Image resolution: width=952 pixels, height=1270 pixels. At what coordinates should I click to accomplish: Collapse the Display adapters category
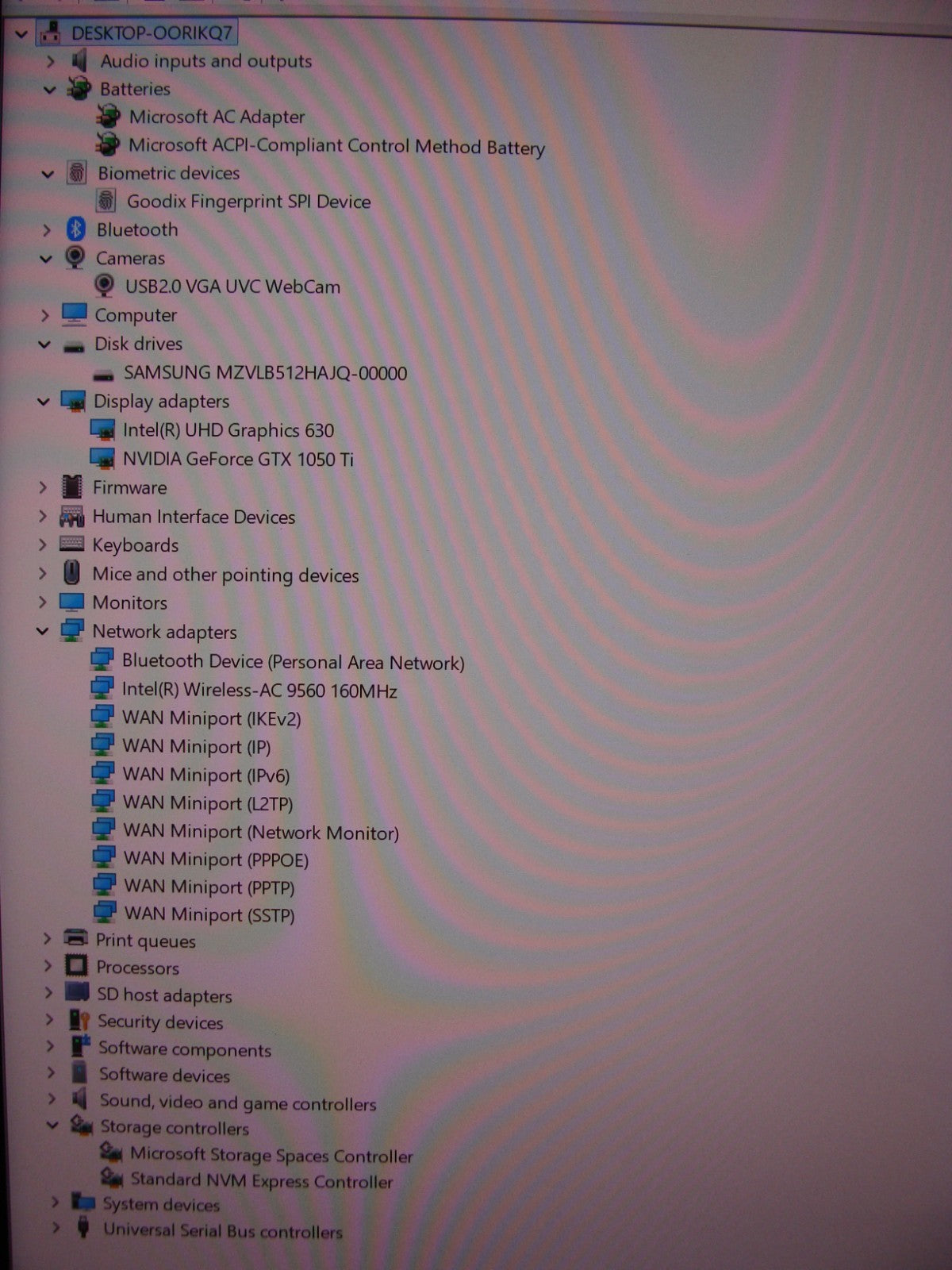pyautogui.click(x=44, y=402)
